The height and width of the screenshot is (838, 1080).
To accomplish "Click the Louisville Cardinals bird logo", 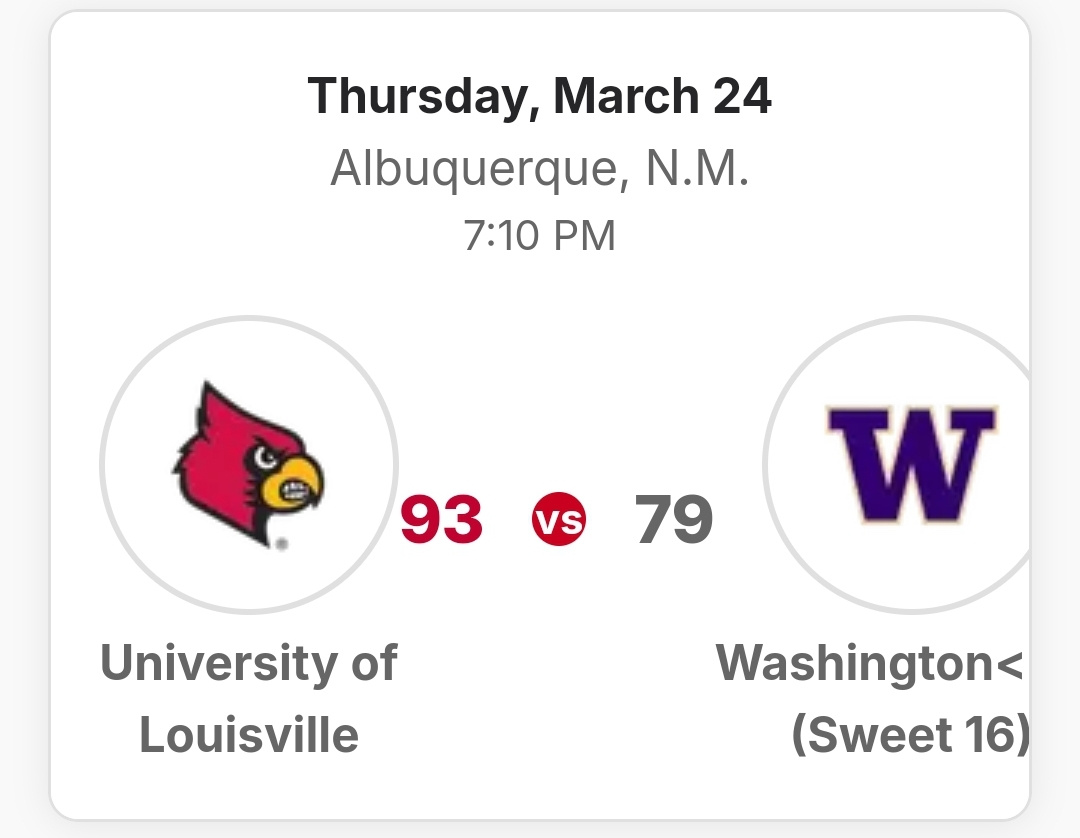I will tap(249, 464).
